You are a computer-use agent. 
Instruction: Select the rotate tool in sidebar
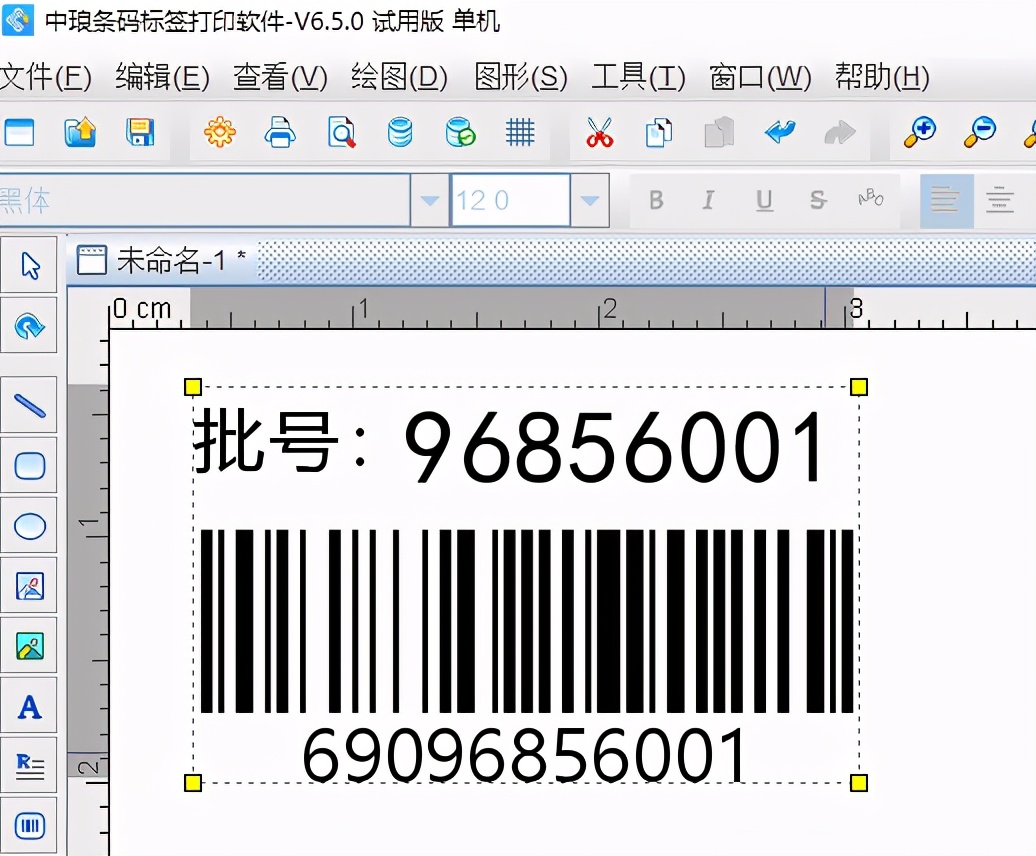[x=30, y=326]
